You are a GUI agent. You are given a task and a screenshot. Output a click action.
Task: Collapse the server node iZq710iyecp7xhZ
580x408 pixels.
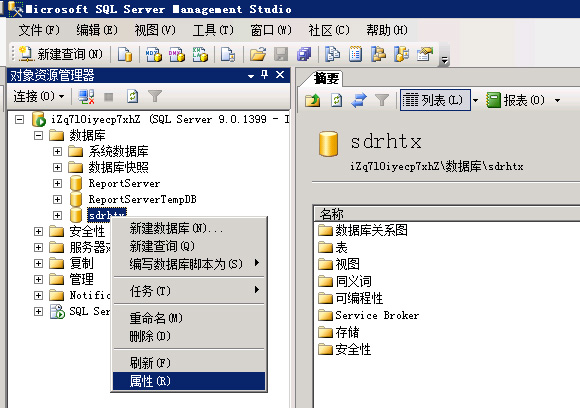pyautogui.click(x=19, y=119)
